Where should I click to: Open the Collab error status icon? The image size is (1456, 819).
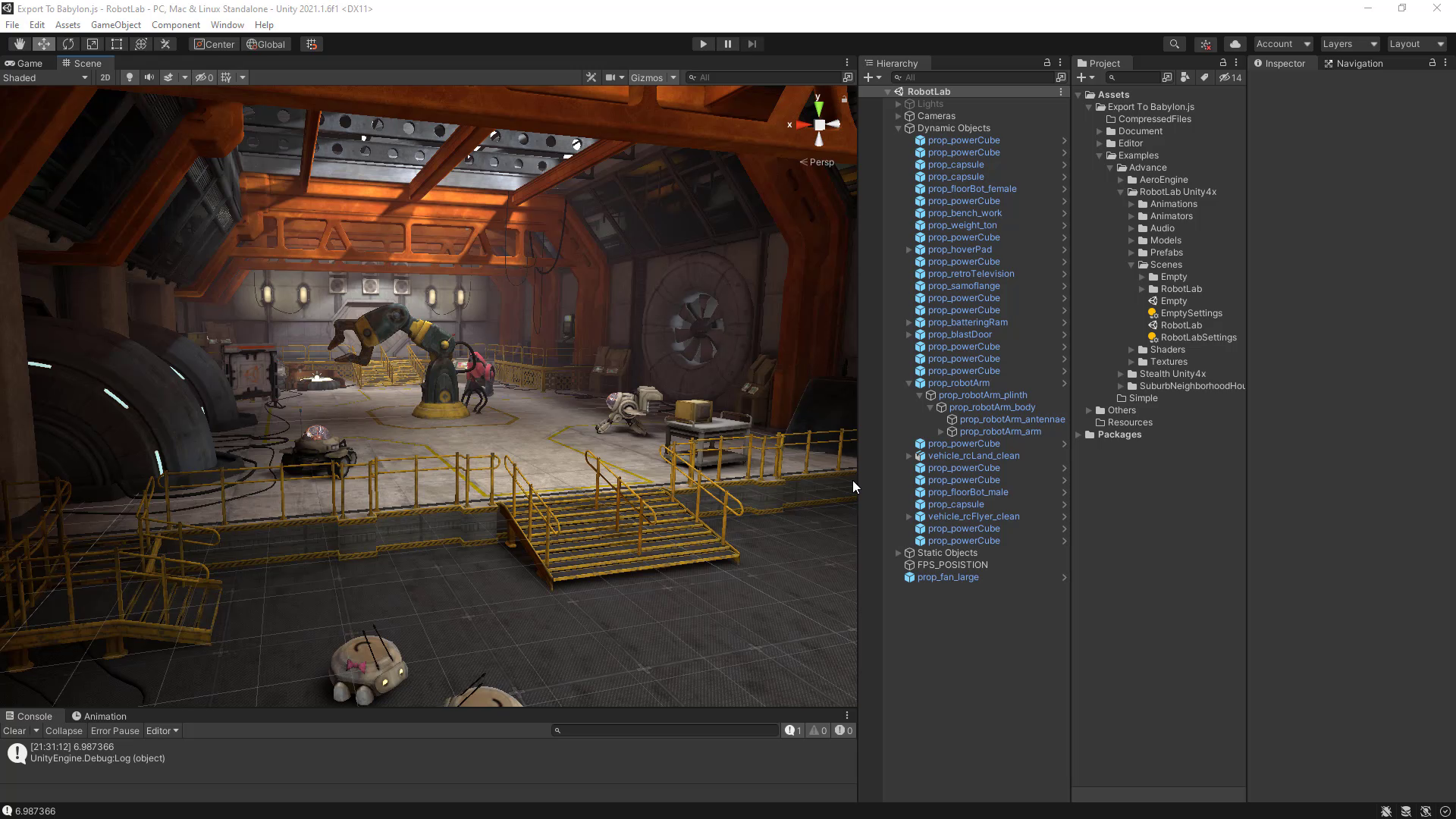click(1206, 44)
